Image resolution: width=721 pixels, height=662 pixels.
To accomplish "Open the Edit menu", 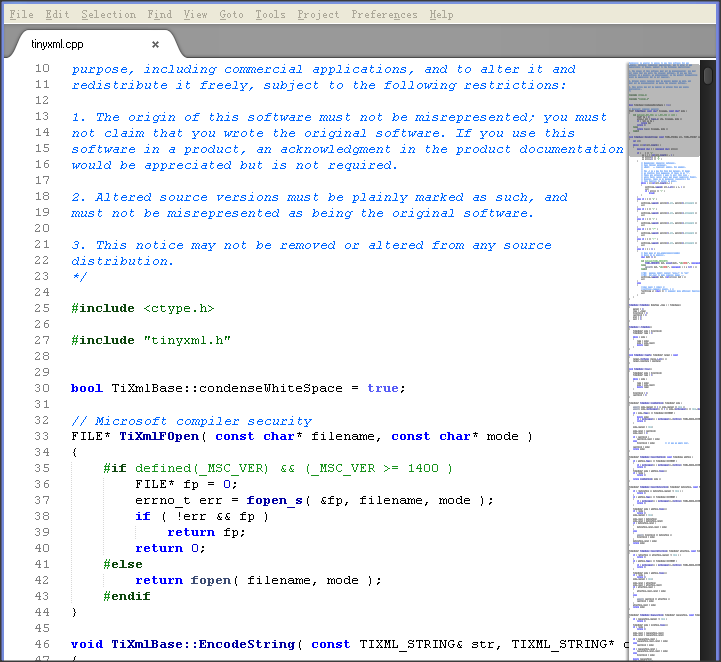I will pos(57,15).
